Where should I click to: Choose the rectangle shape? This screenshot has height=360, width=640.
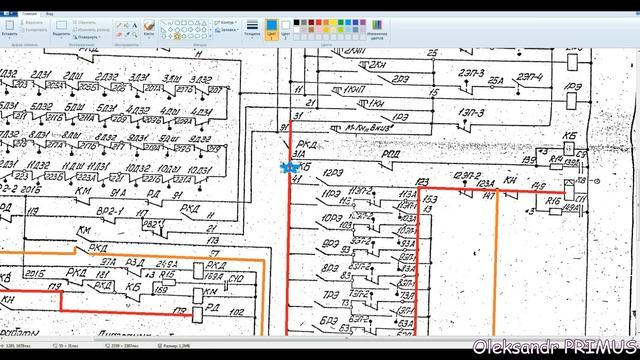tap(184, 23)
